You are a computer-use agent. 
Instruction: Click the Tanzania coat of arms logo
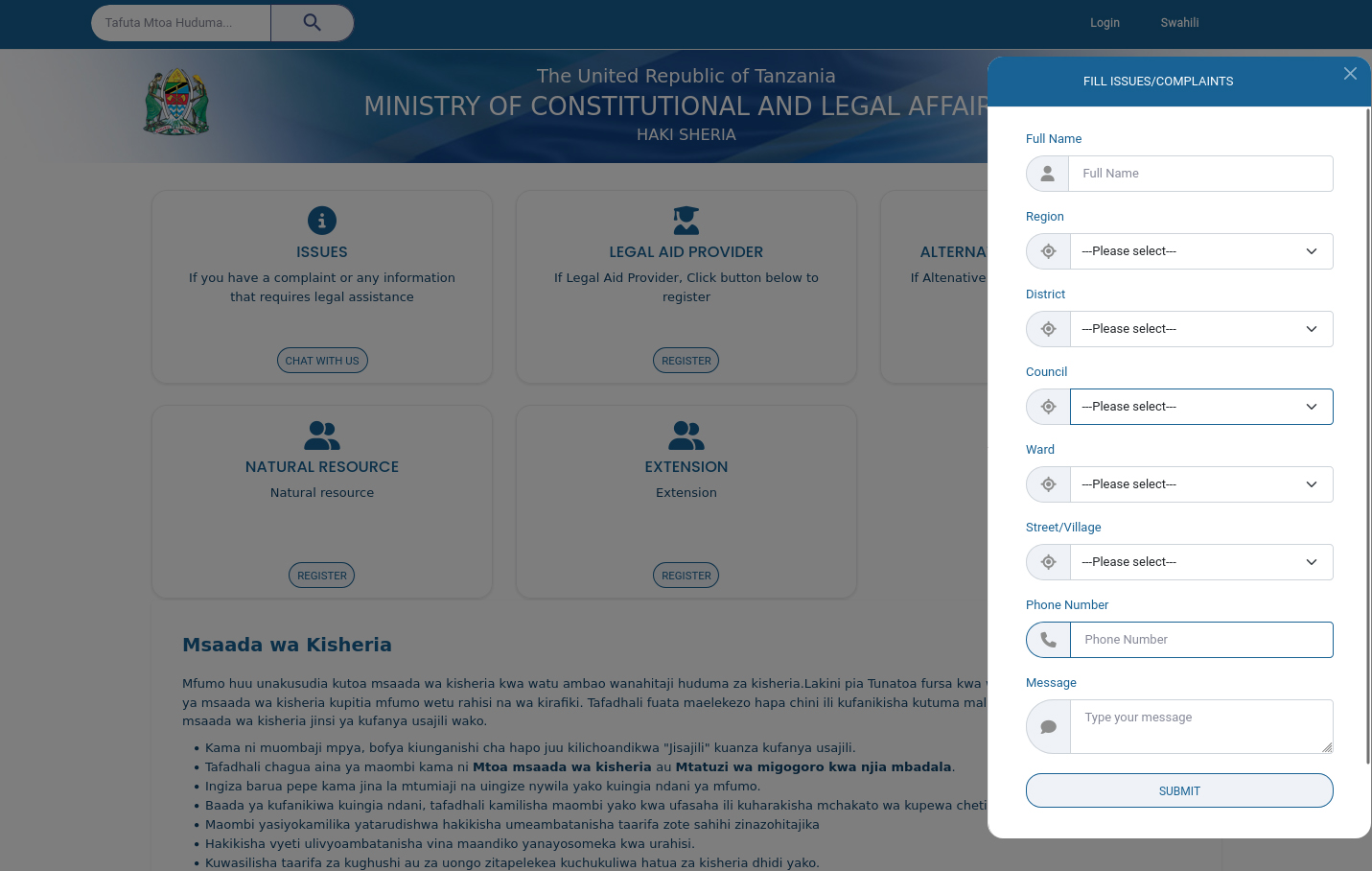[176, 102]
